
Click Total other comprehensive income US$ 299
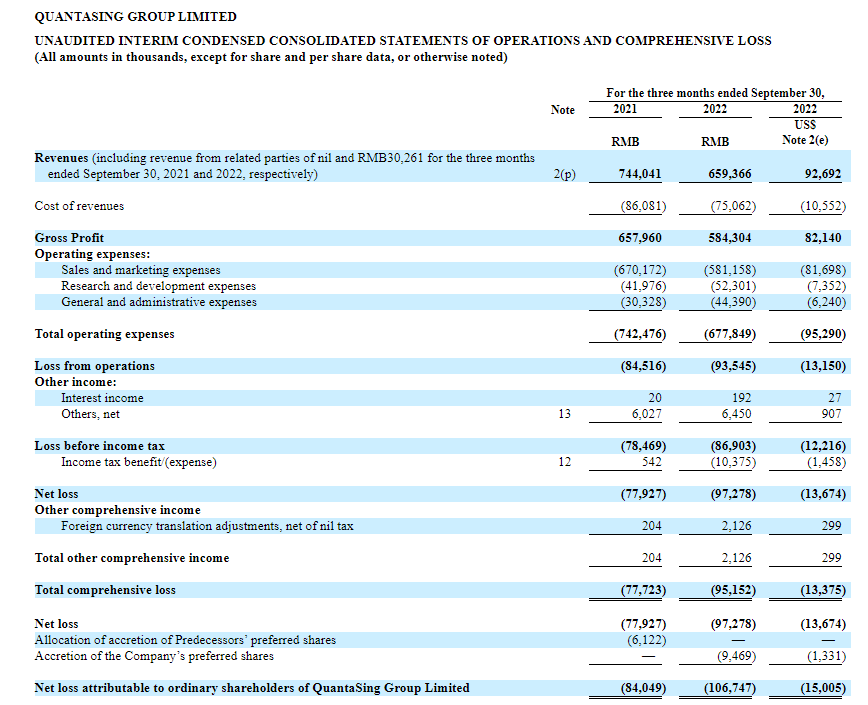pos(831,558)
